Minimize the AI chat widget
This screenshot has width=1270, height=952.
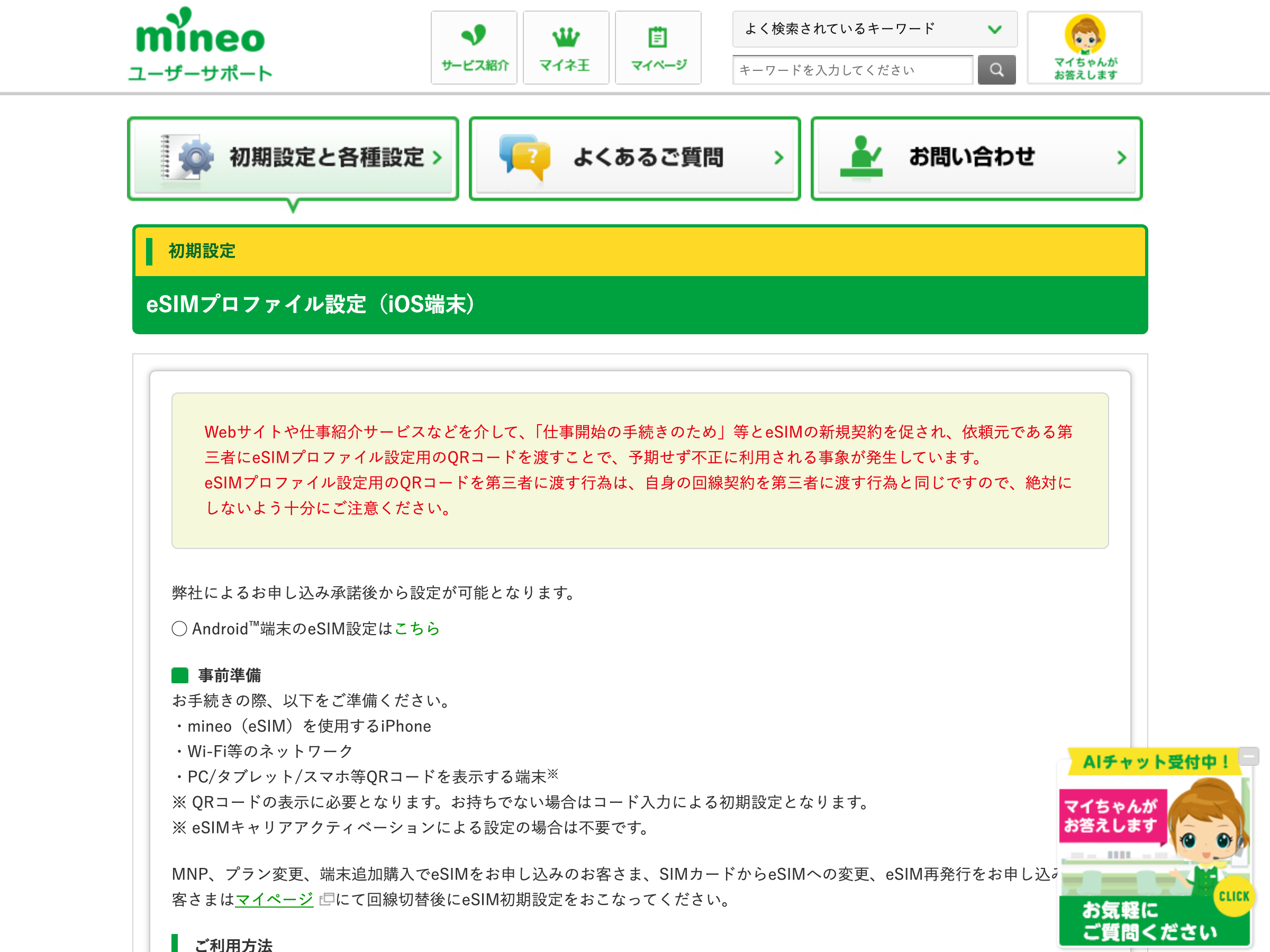tap(1249, 756)
